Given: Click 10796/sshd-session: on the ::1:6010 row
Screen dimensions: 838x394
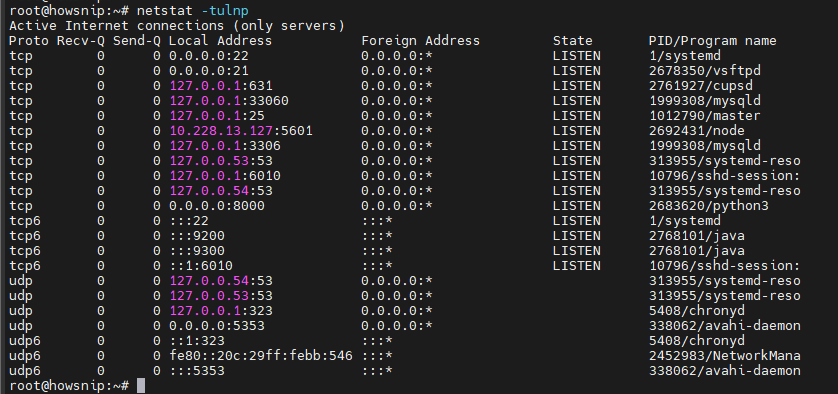Looking at the screenshot, I should [x=725, y=265].
